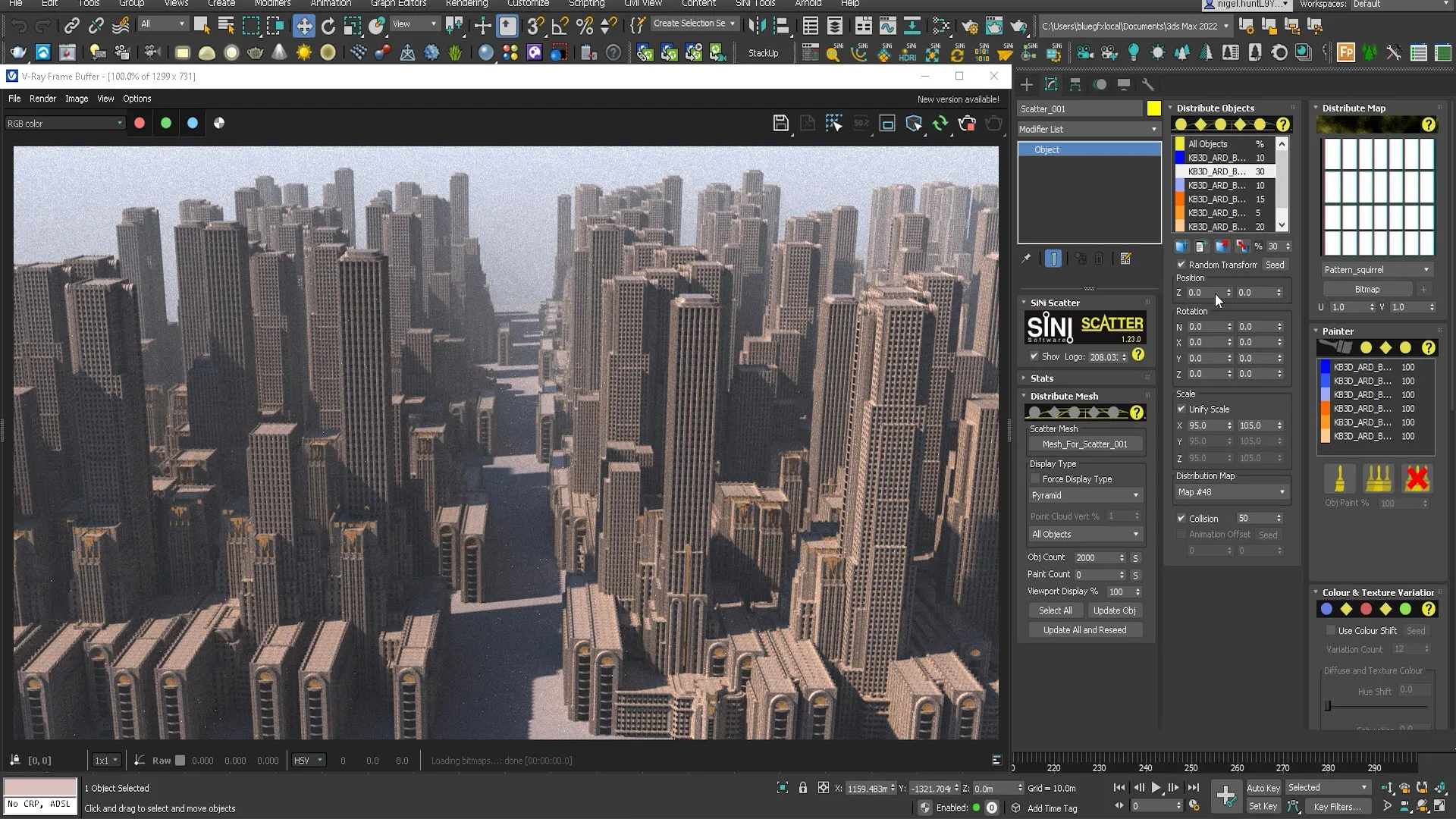Toggle the Show Logo checkbox

tap(1034, 356)
